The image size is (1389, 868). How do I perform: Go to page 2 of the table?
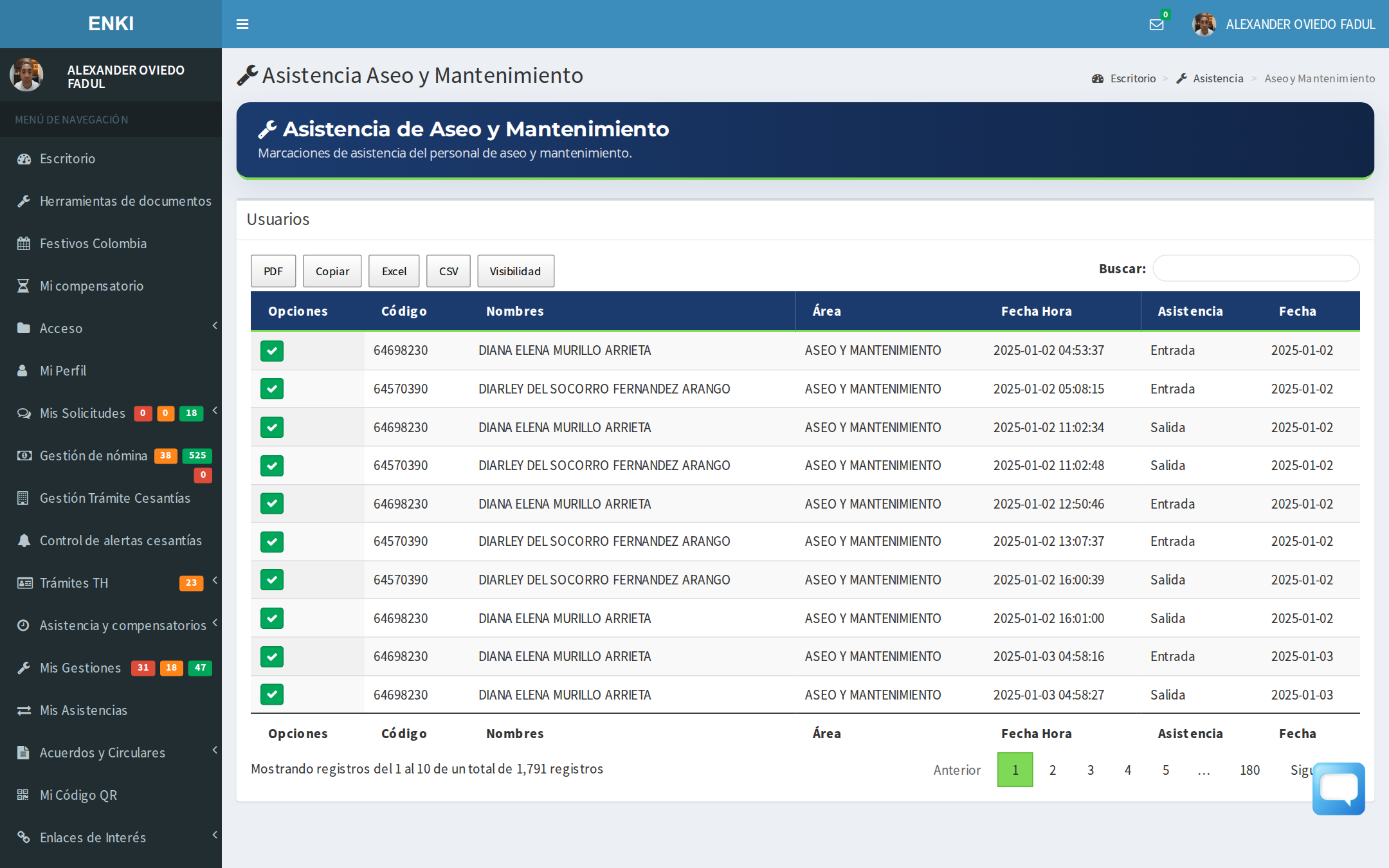pos(1053,770)
